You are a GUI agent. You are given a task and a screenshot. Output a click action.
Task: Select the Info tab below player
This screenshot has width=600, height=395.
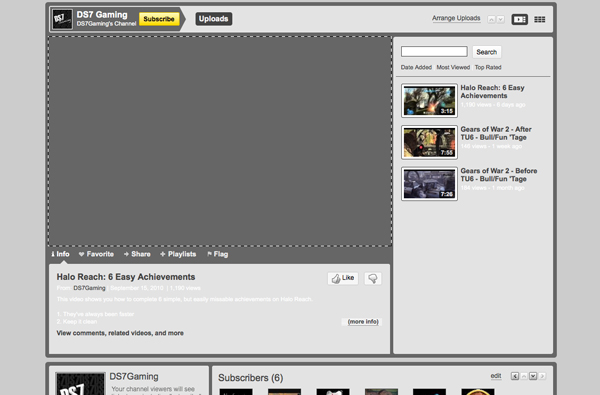[x=60, y=254]
